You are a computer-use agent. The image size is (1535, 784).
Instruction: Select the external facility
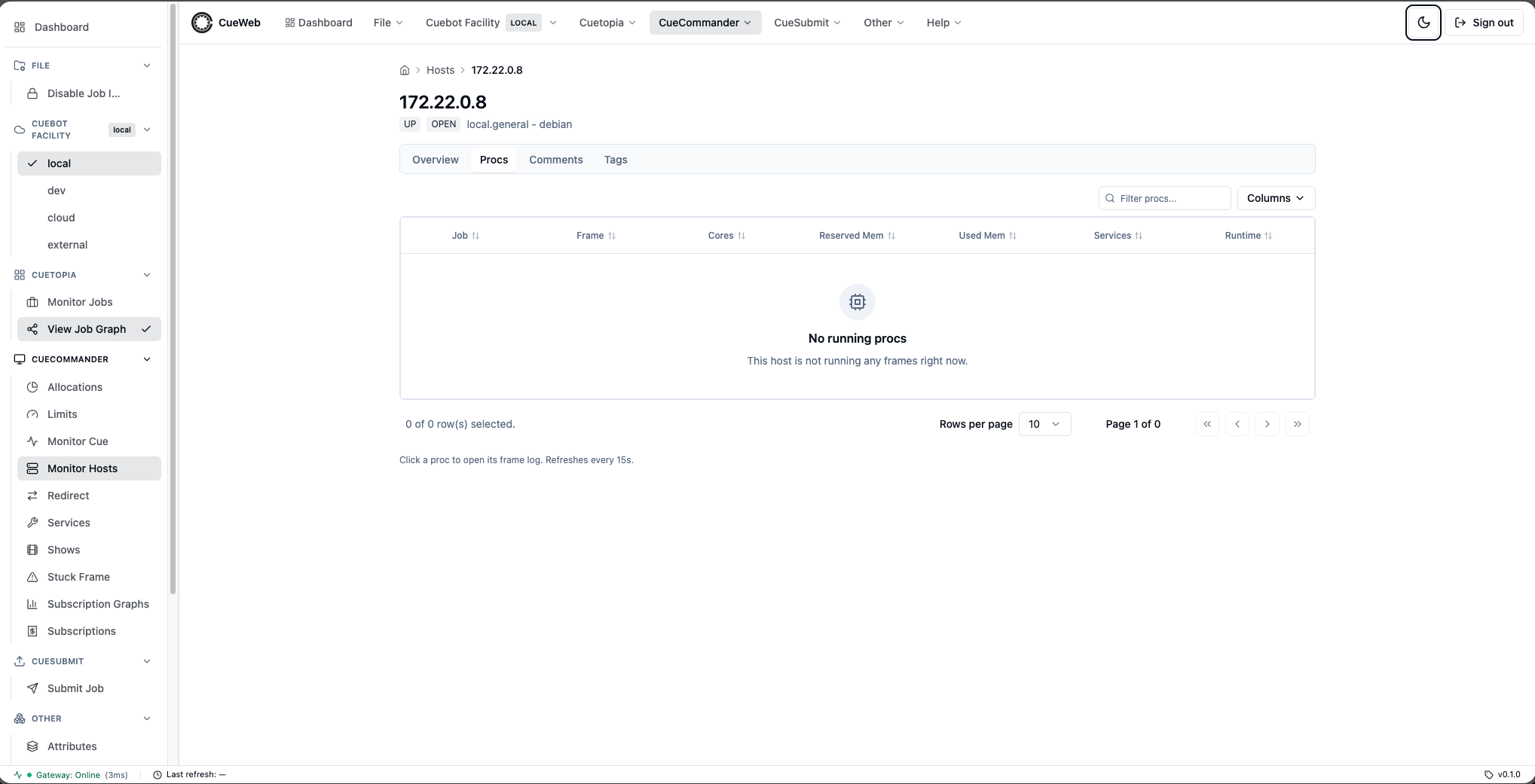tap(89, 245)
